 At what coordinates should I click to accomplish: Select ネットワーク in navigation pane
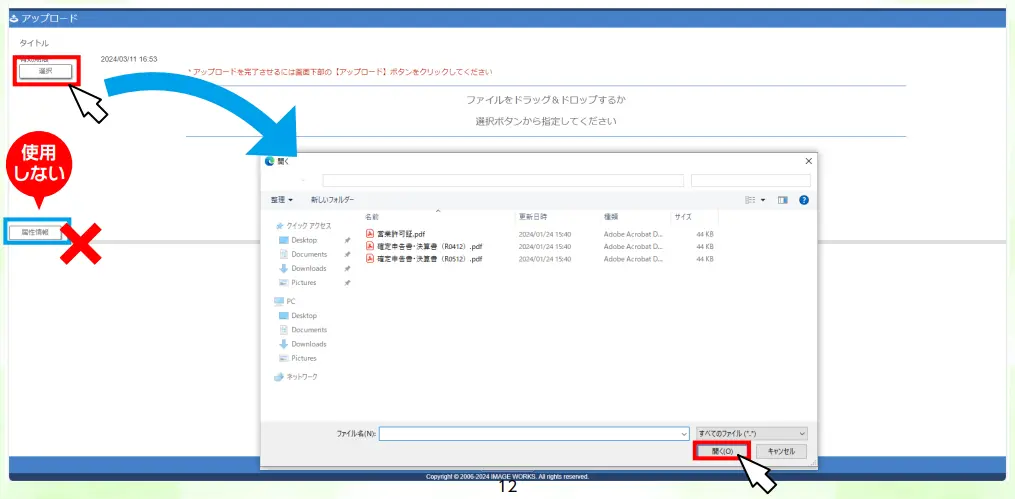302,377
